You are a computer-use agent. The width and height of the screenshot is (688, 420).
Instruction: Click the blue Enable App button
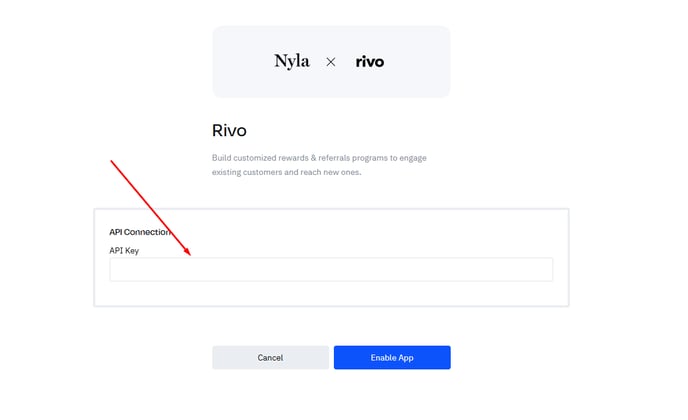coord(392,357)
